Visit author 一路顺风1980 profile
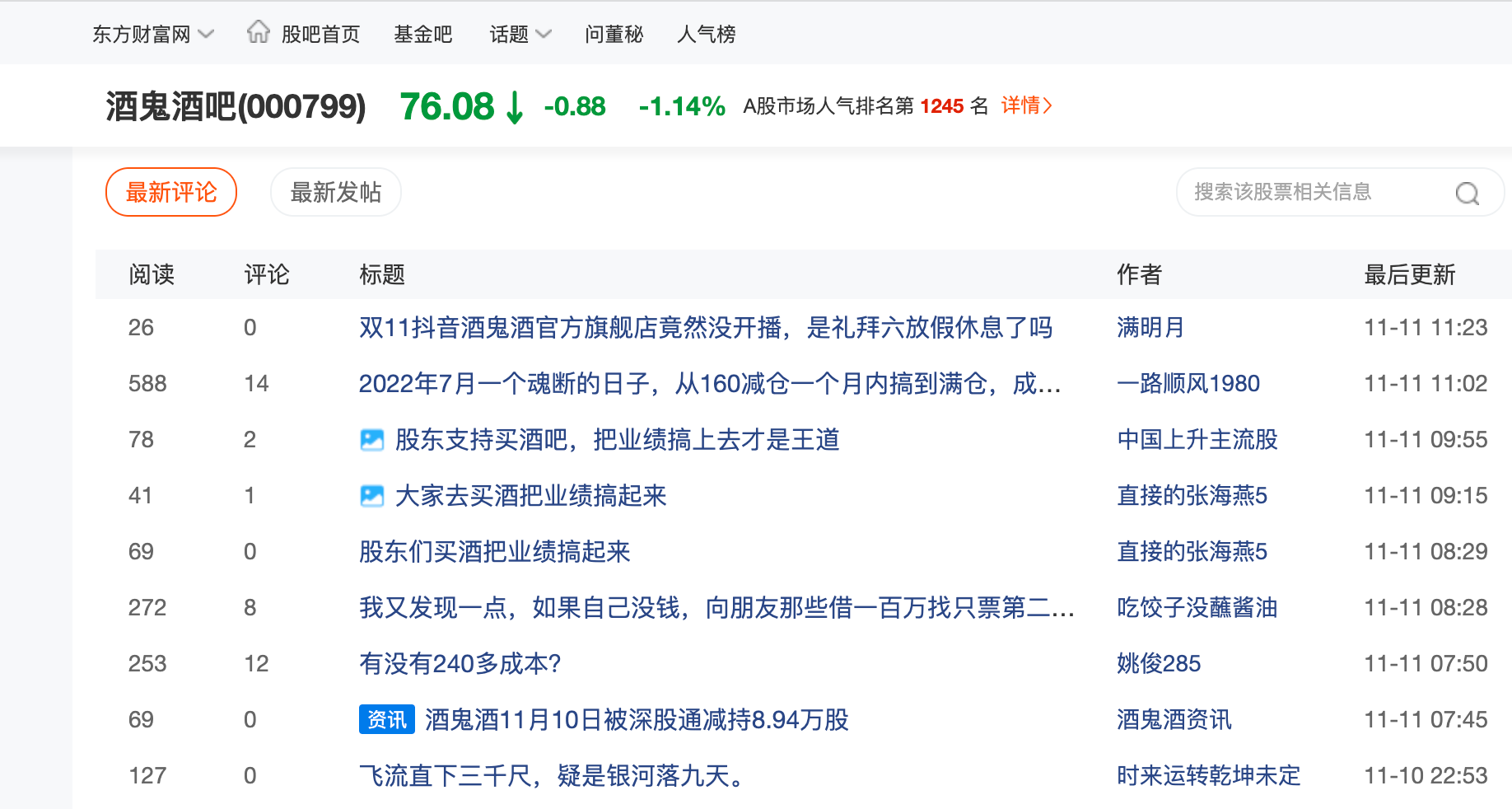The width and height of the screenshot is (1512, 809). coord(1188,384)
